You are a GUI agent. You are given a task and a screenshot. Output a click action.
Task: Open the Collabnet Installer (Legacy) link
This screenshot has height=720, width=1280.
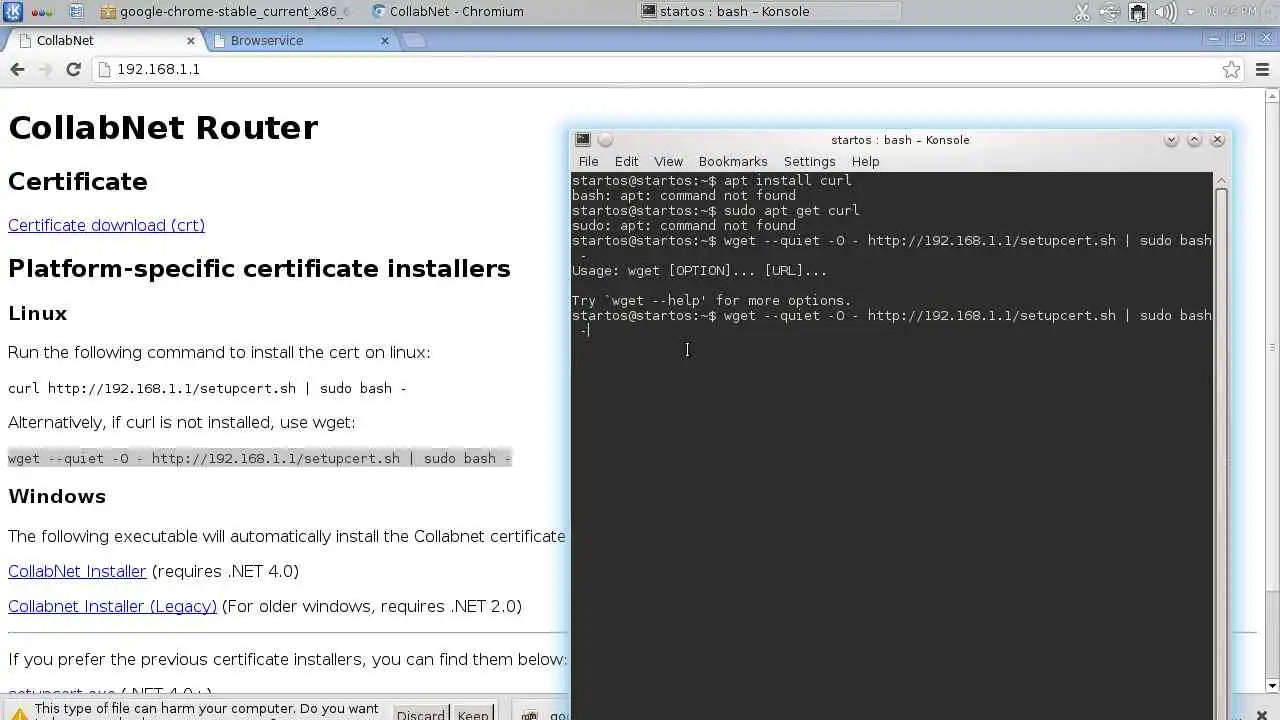coord(112,606)
